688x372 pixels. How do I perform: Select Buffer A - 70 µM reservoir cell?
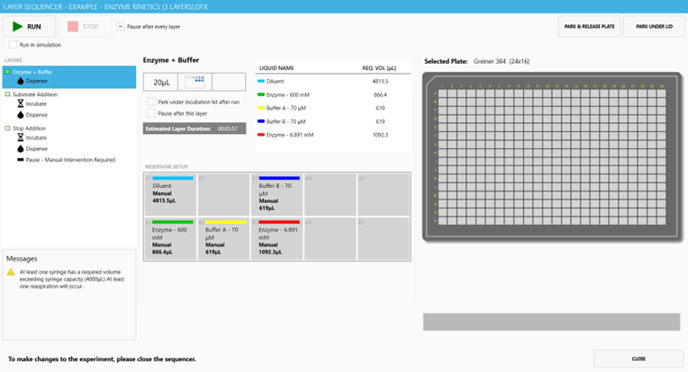(x=224, y=239)
